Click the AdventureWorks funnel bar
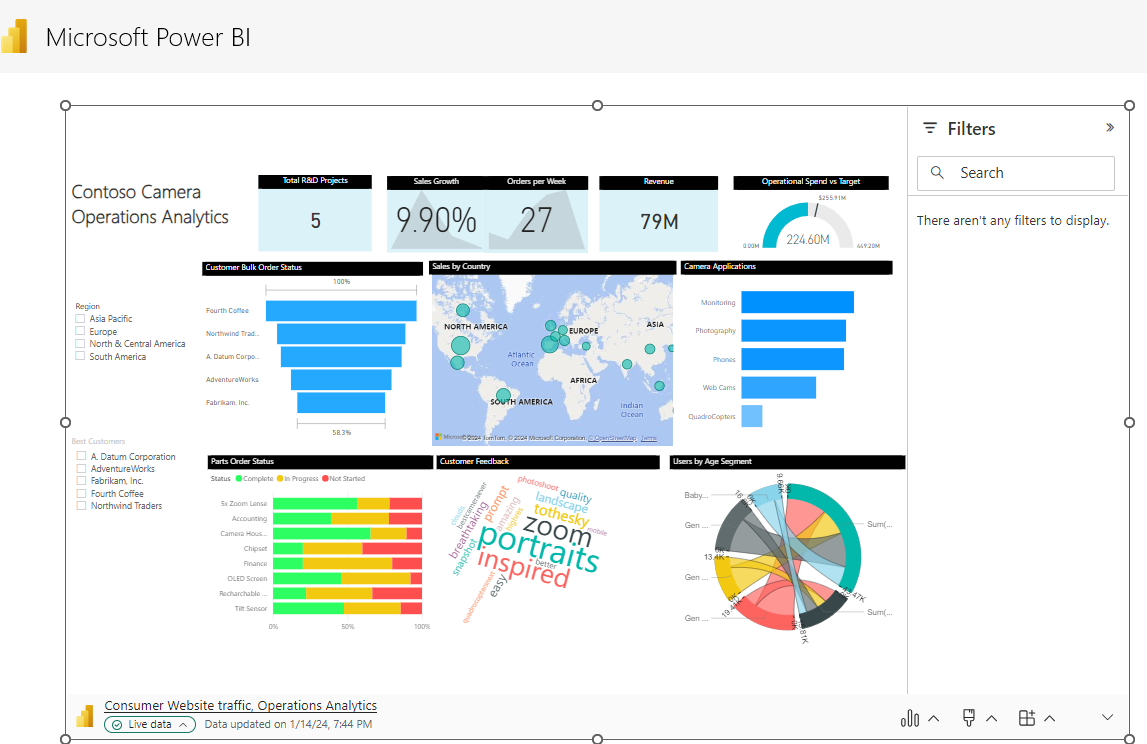The image size is (1147, 744). tap(341, 380)
